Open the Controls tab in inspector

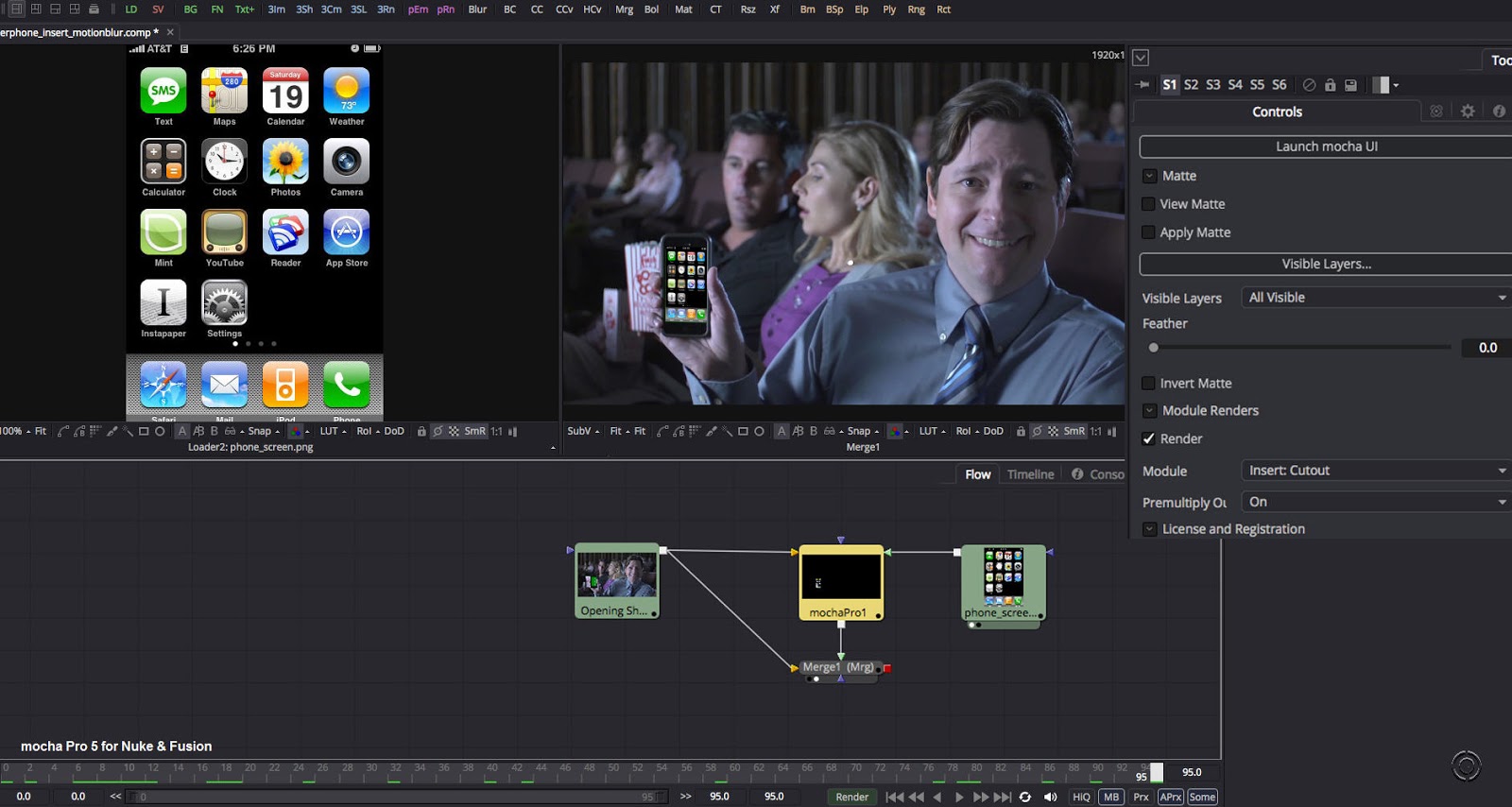click(x=1277, y=112)
